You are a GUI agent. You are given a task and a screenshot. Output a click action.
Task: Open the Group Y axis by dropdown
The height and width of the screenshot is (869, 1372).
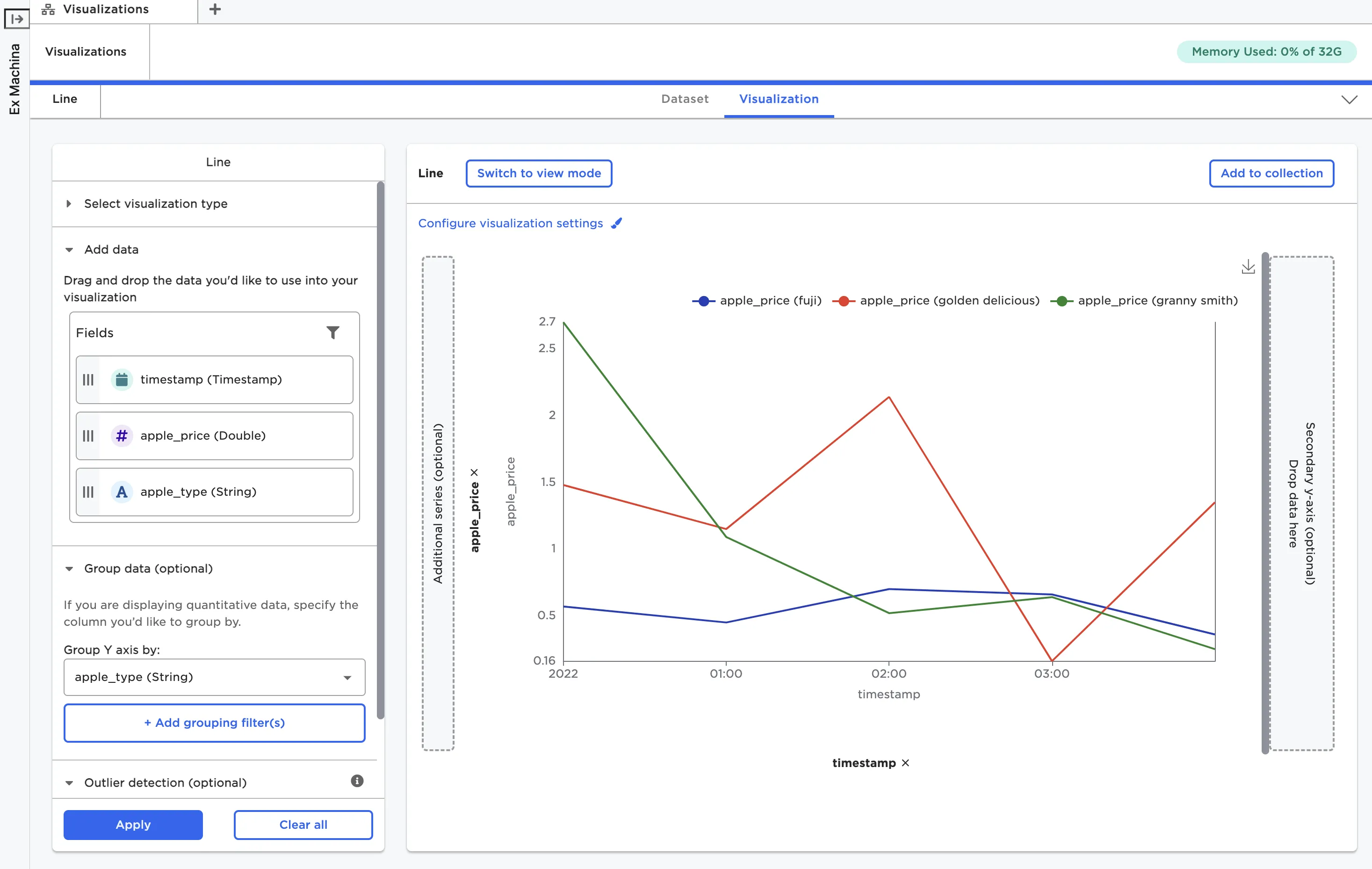[x=214, y=677]
